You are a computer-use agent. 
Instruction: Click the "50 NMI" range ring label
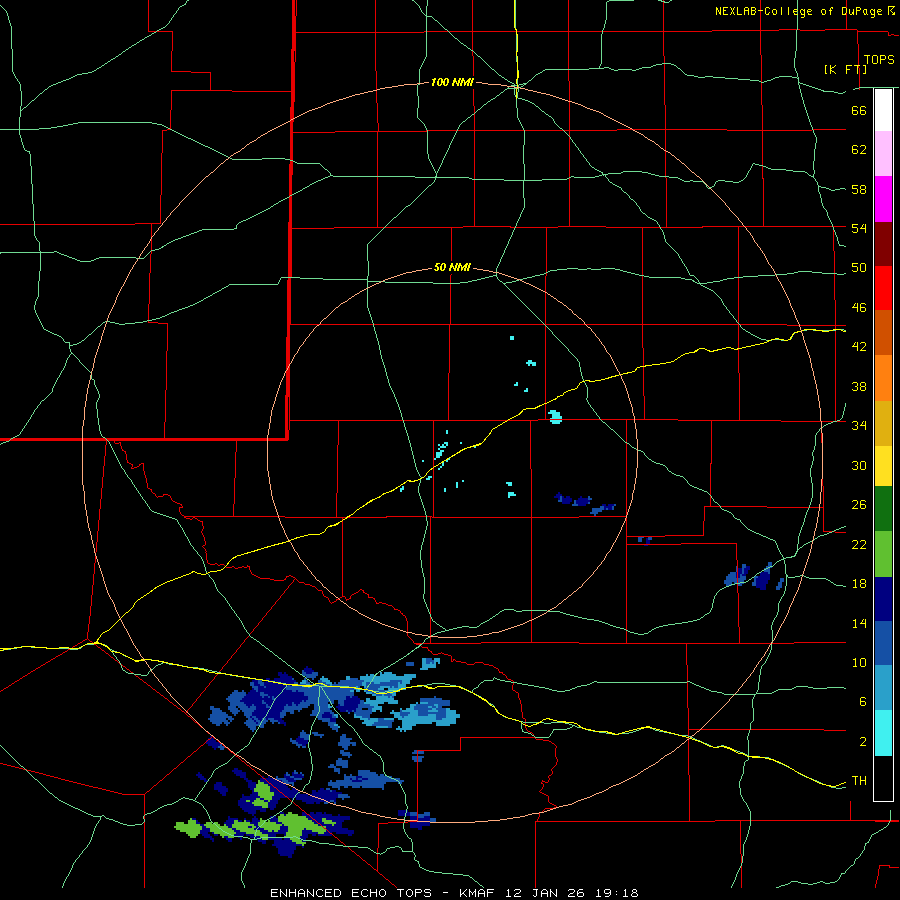point(452,267)
